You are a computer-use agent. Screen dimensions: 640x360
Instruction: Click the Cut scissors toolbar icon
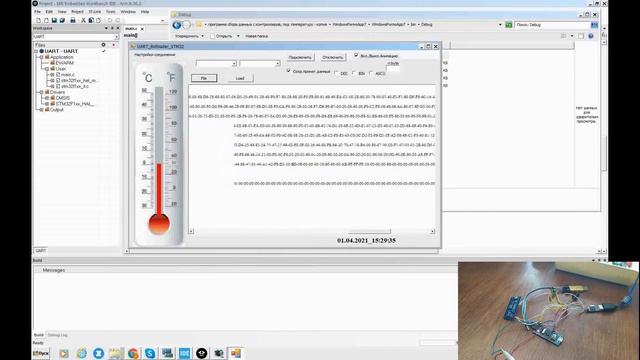click(x=83, y=20)
